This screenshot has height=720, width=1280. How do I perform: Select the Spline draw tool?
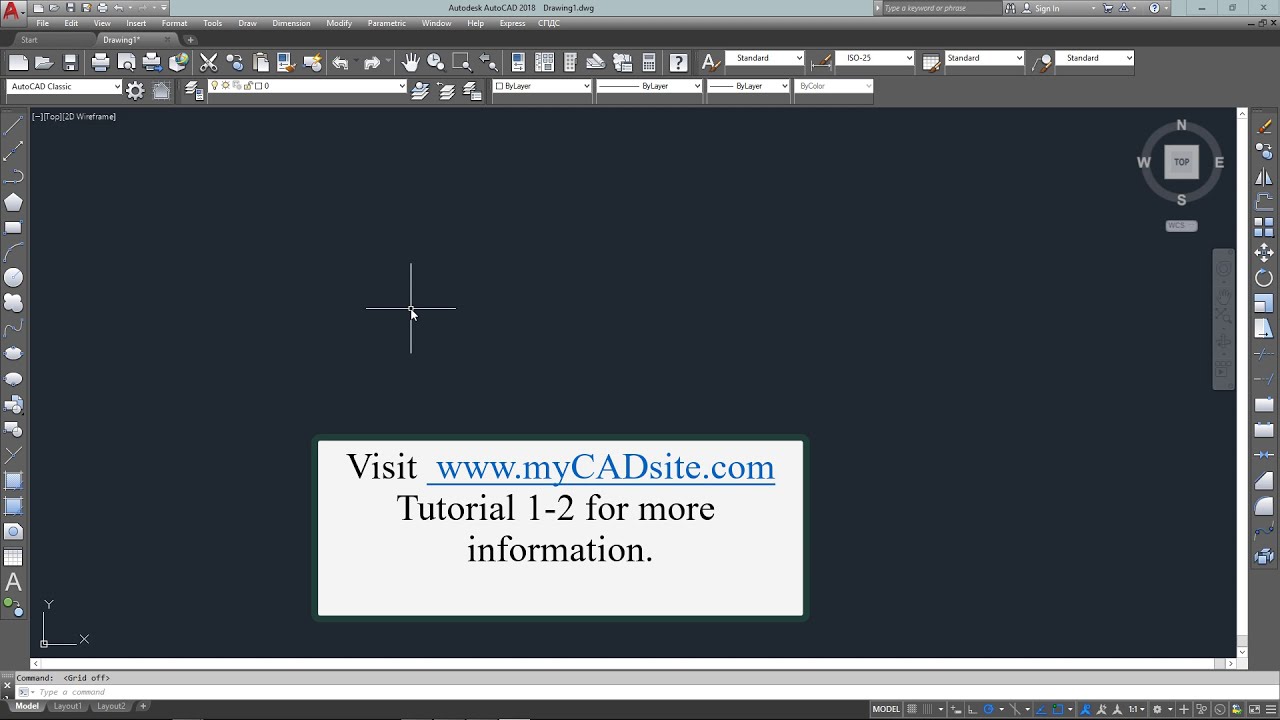point(13,328)
